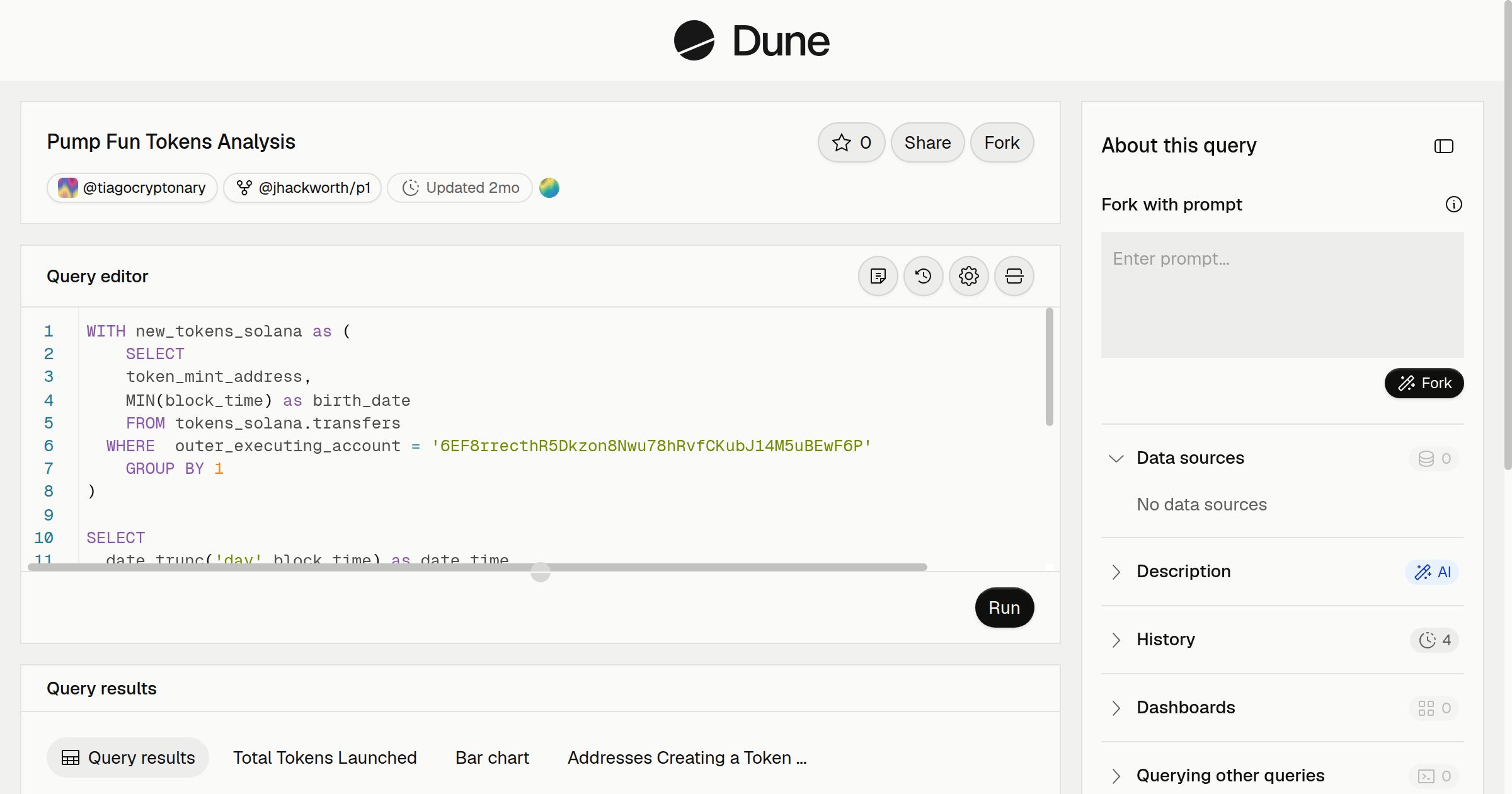Click the editor resize handle circle
This screenshot has height=794, width=1512.
pos(541,572)
